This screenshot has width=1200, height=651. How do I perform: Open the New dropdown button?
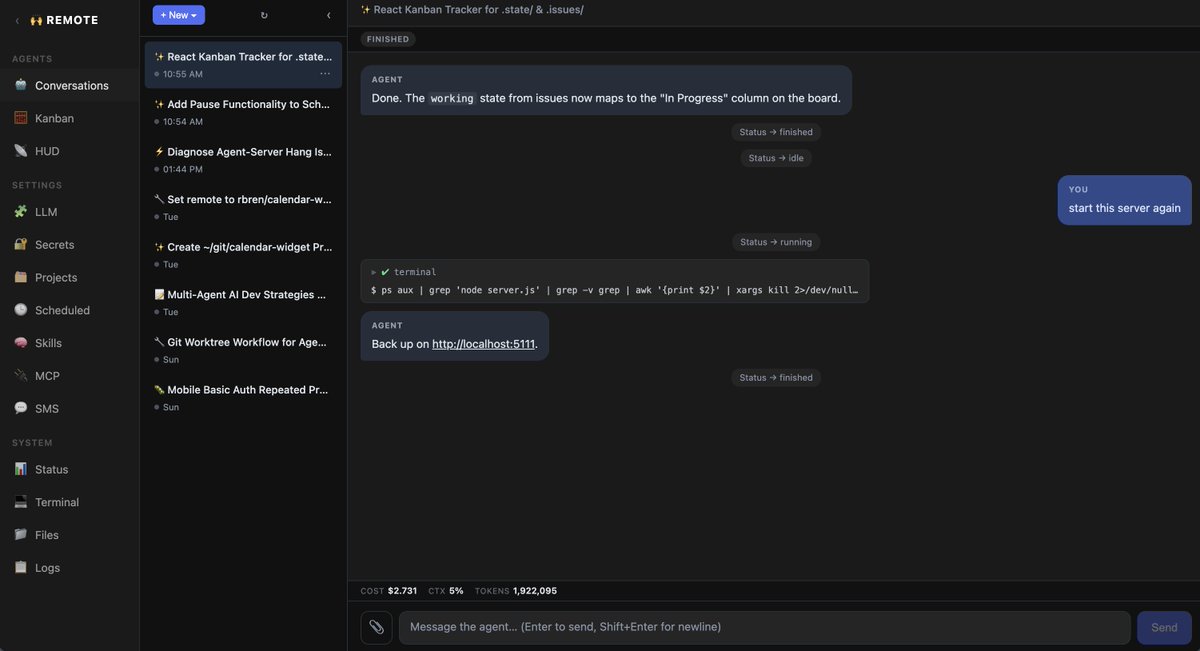pos(179,15)
